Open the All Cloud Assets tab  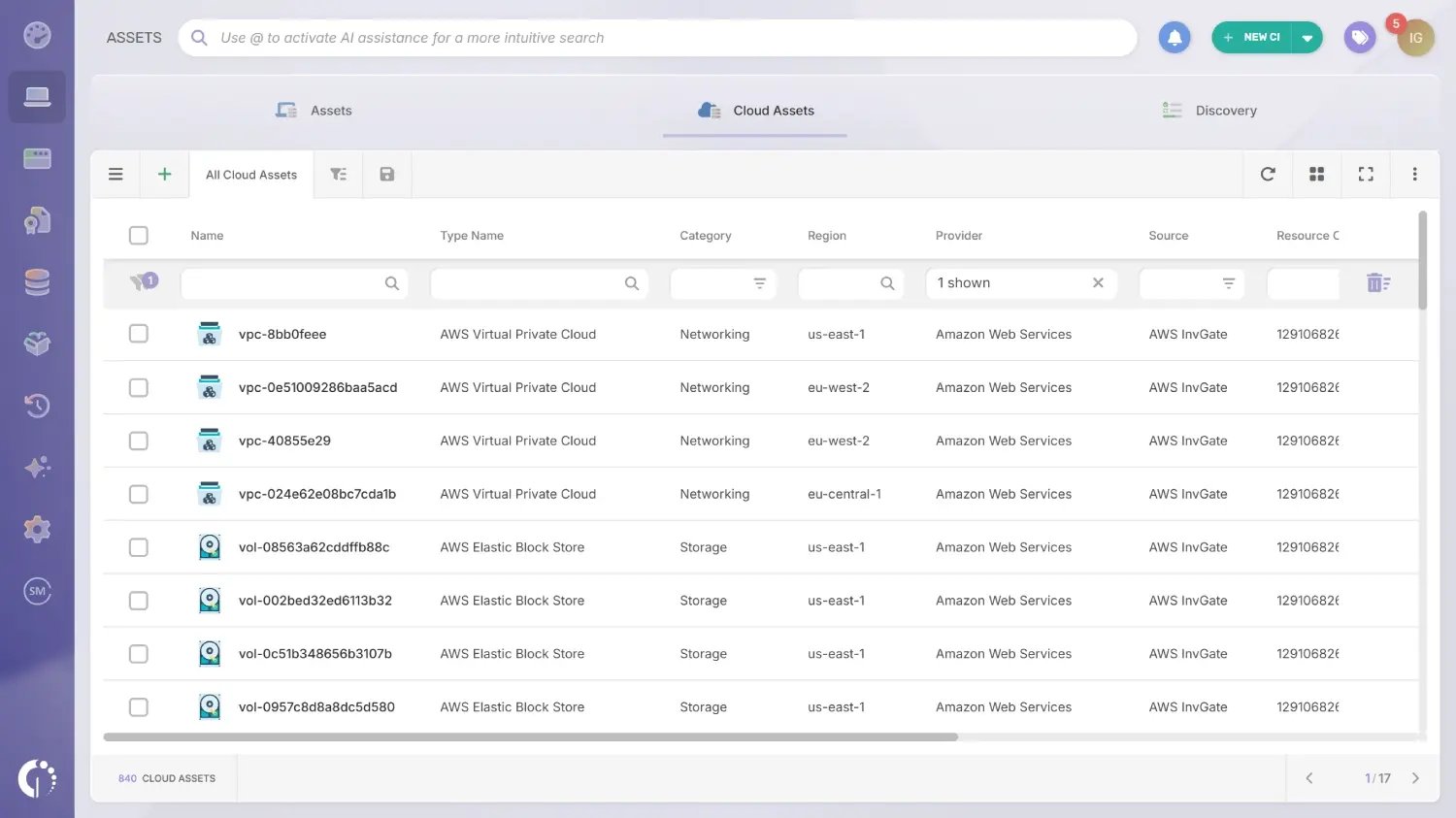point(250,174)
